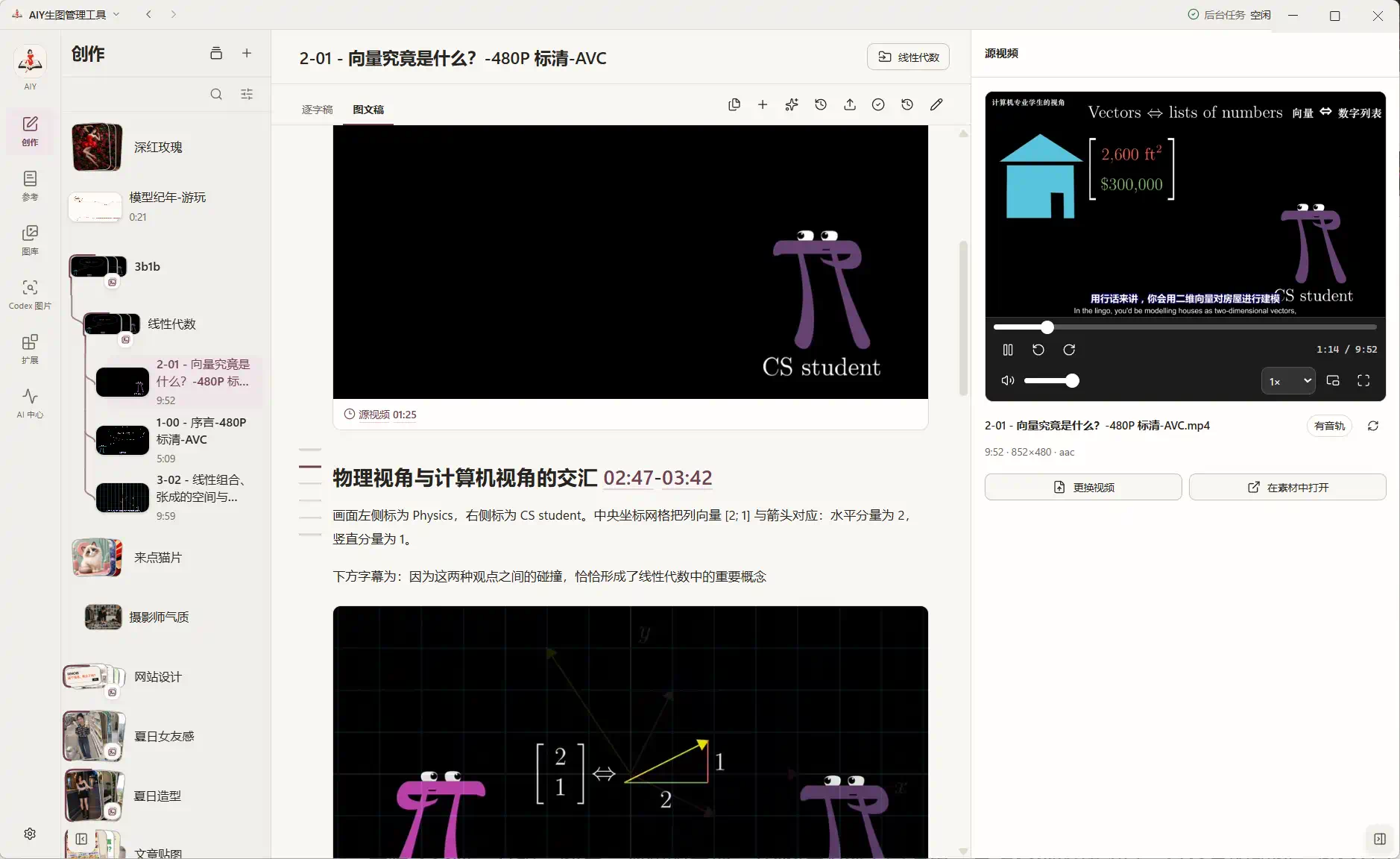
Task: Enter fullscreen video mode
Action: coord(1363,381)
